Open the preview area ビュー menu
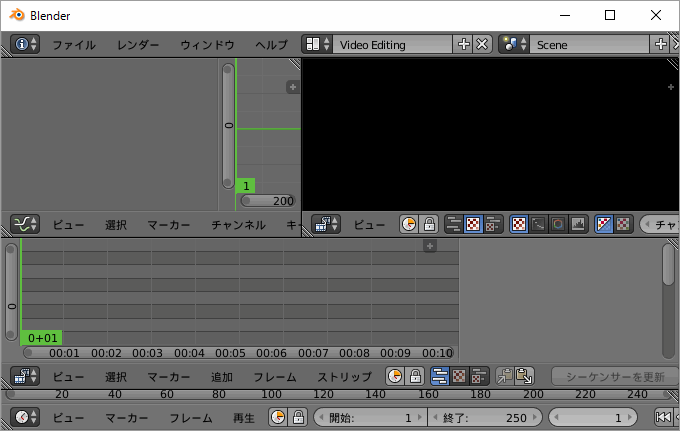This screenshot has height=431, width=680. 369,225
